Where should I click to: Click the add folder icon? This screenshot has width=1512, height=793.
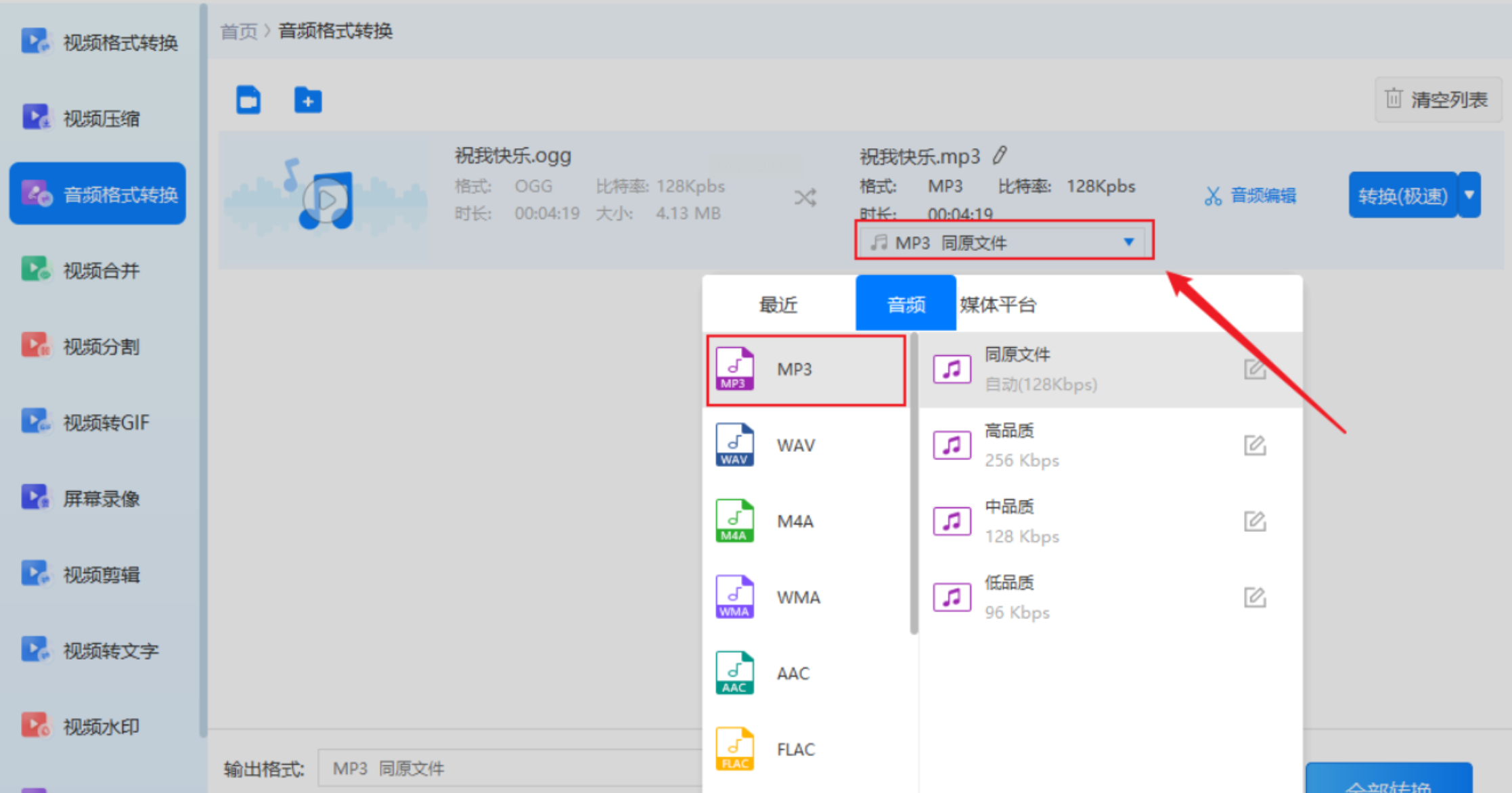click(308, 100)
